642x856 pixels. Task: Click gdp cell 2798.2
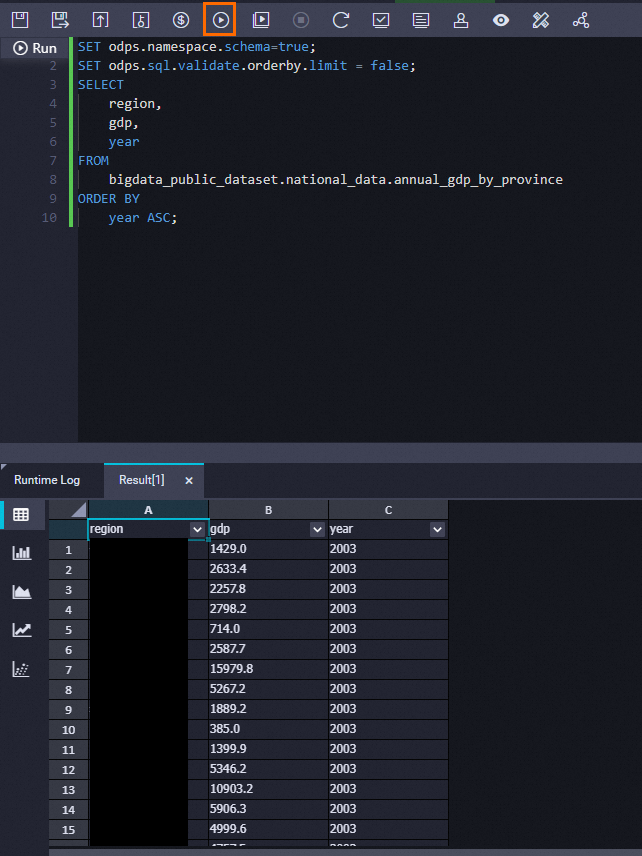point(268,609)
